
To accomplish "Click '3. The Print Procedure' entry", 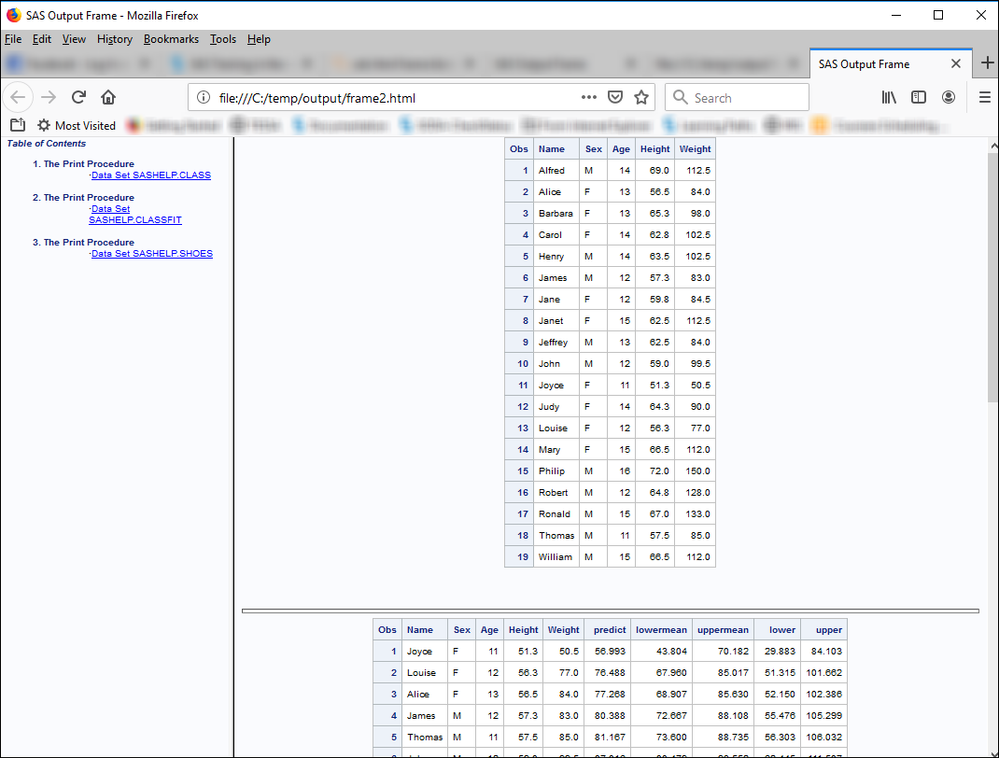I will pyautogui.click(x=83, y=242).
